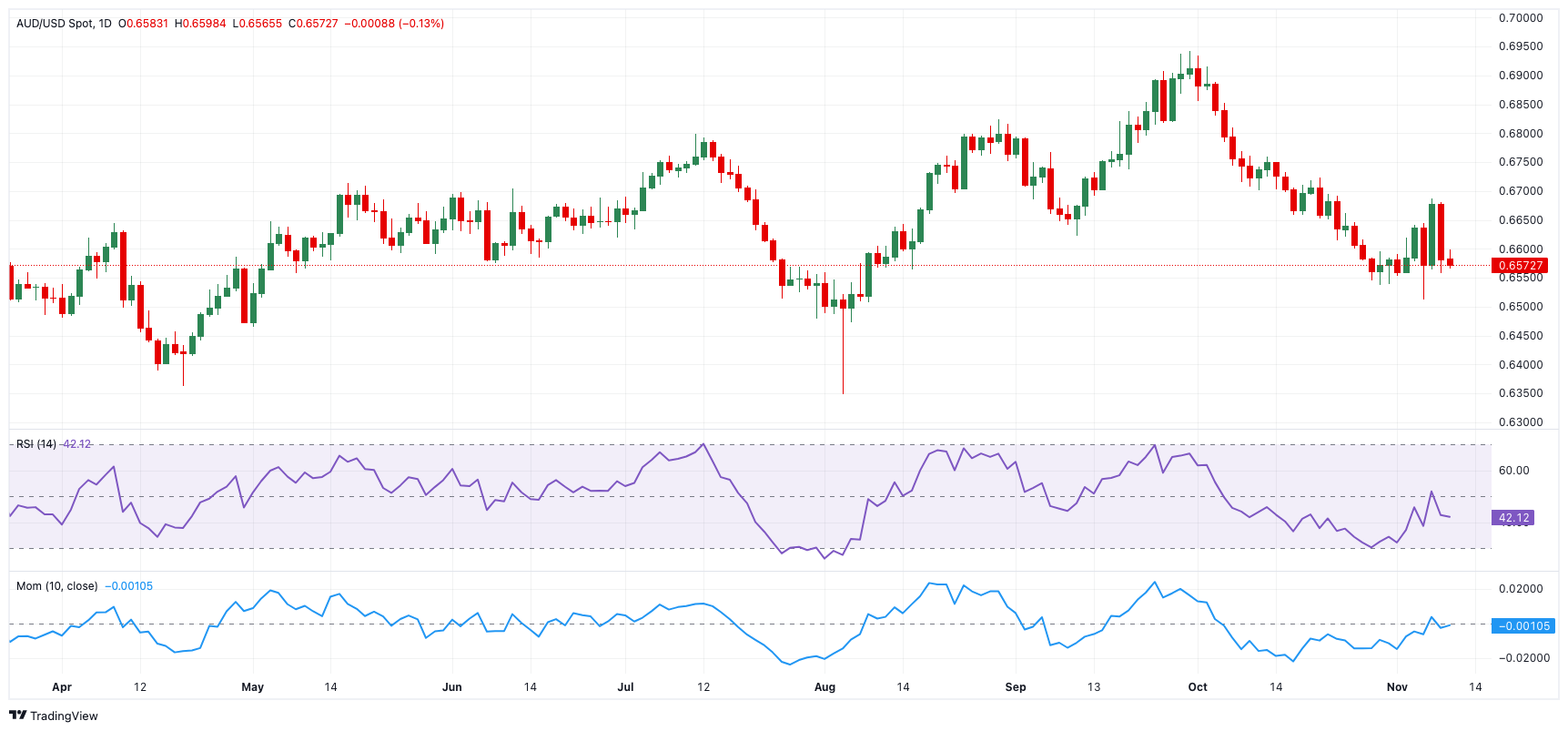Click the Oct label on time axis
The image size is (1568, 731).
(x=1198, y=687)
